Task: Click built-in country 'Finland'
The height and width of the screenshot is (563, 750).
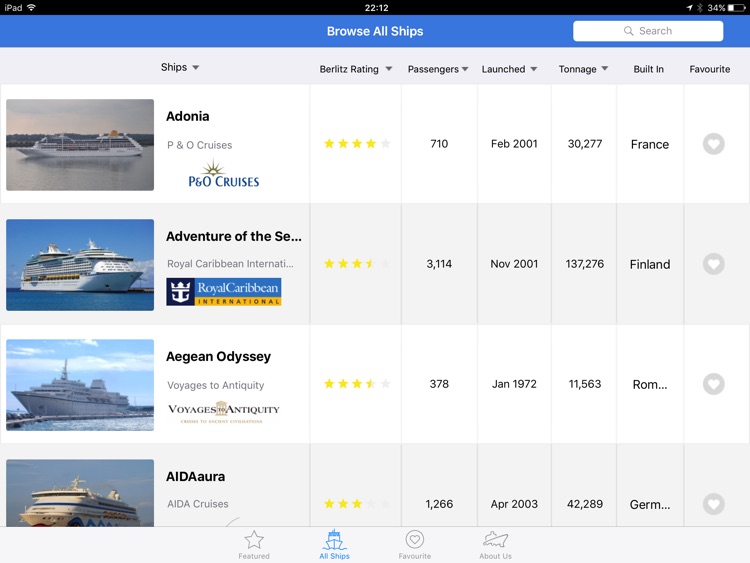Action: click(650, 265)
